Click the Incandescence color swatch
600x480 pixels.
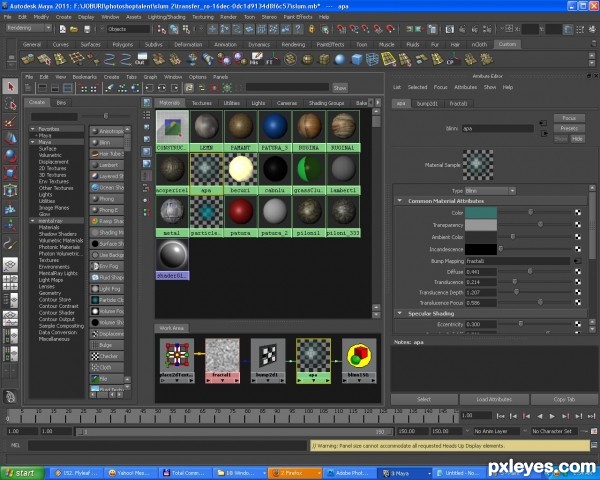(481, 249)
